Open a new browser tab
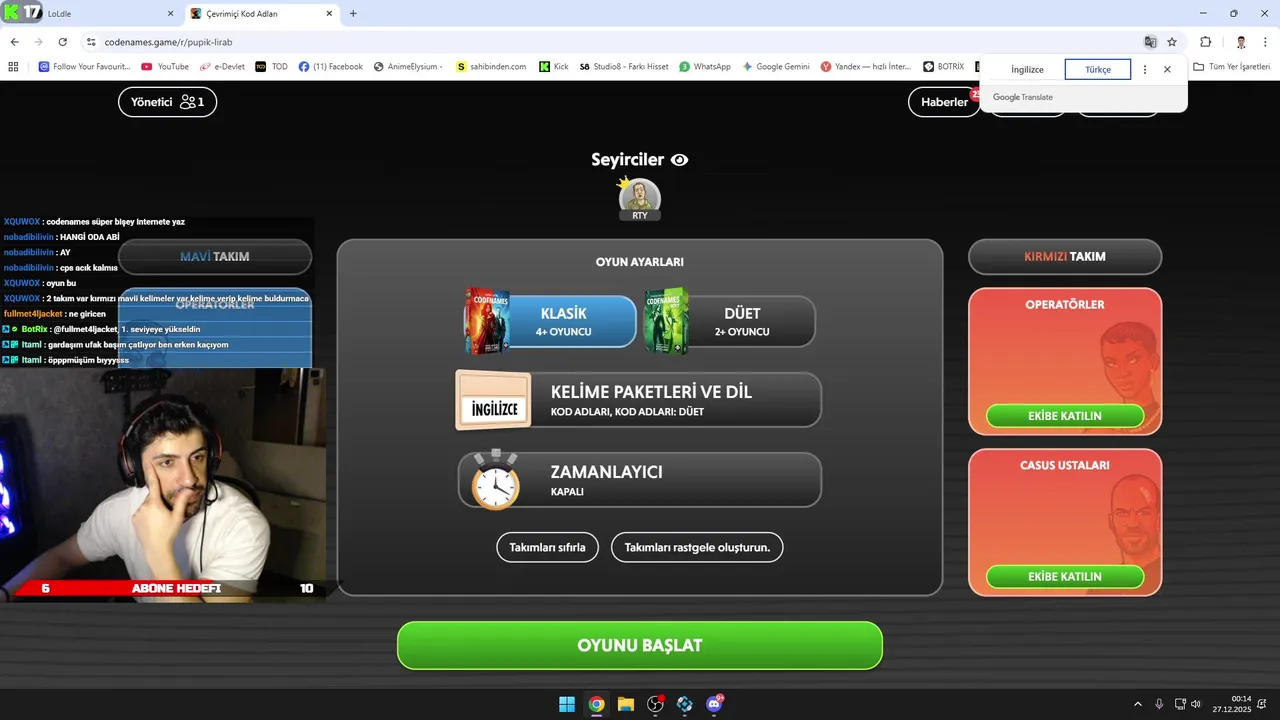Screen dimensions: 1280x720 (353, 13)
